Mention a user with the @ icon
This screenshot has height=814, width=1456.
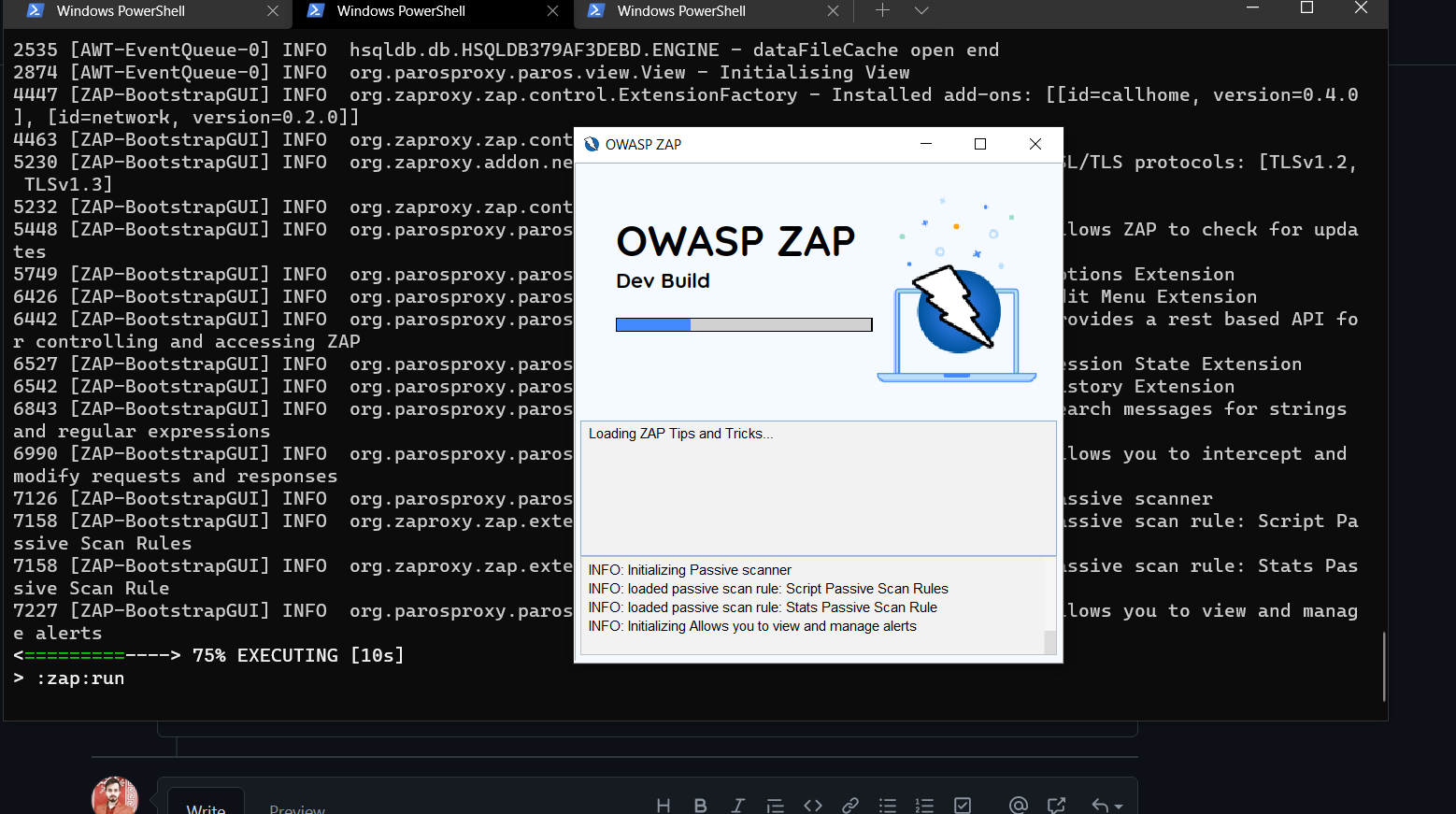click(1018, 805)
